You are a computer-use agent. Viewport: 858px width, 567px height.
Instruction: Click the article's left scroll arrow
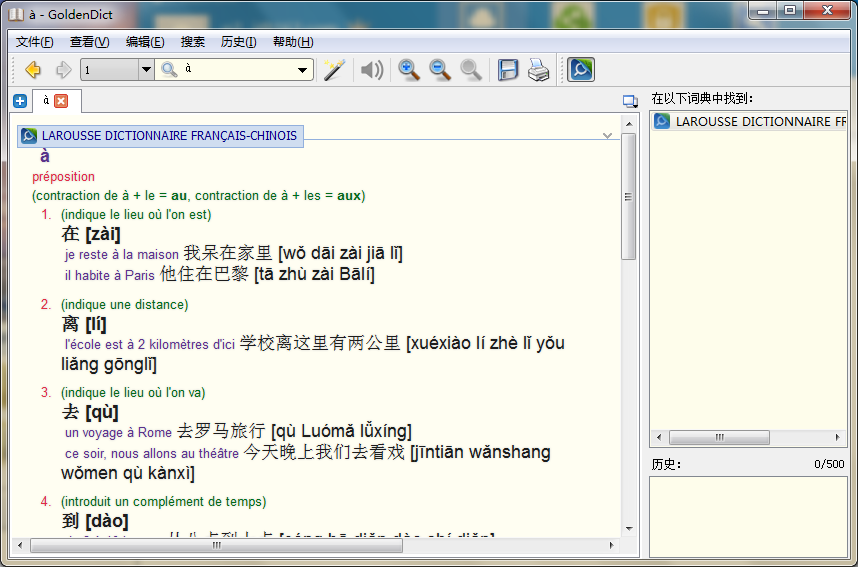pos(20,545)
